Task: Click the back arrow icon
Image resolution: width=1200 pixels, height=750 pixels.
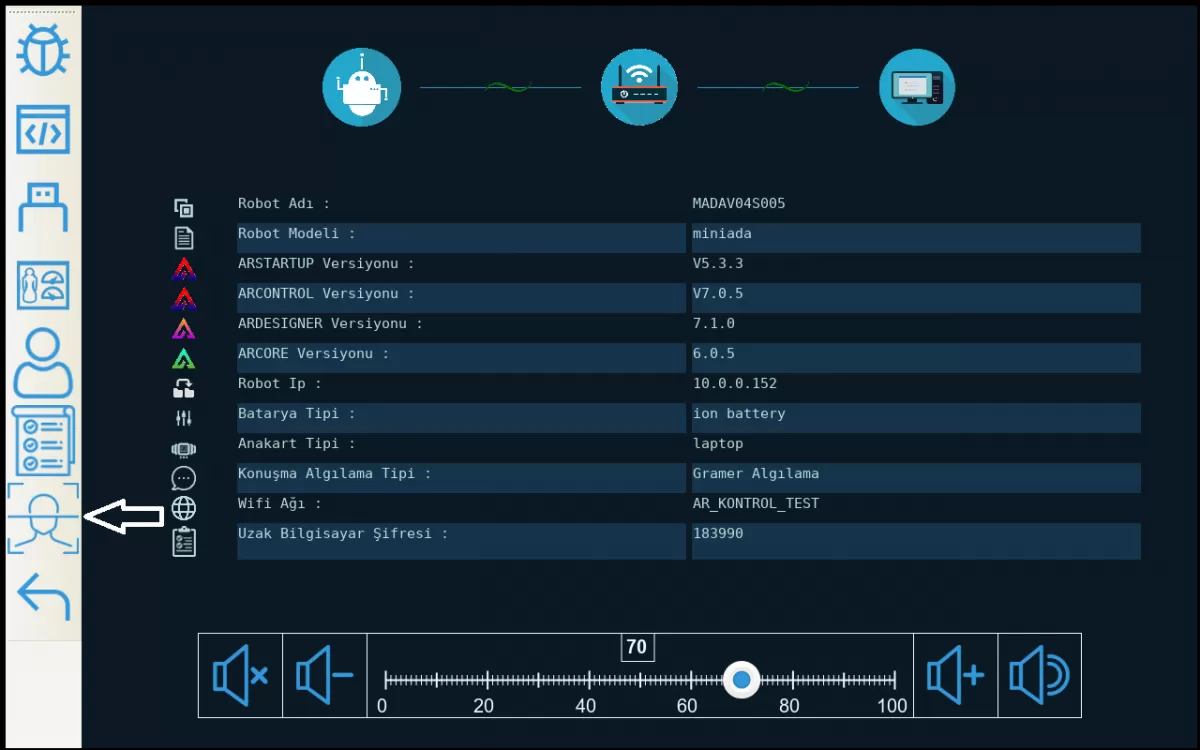Action: (43, 596)
